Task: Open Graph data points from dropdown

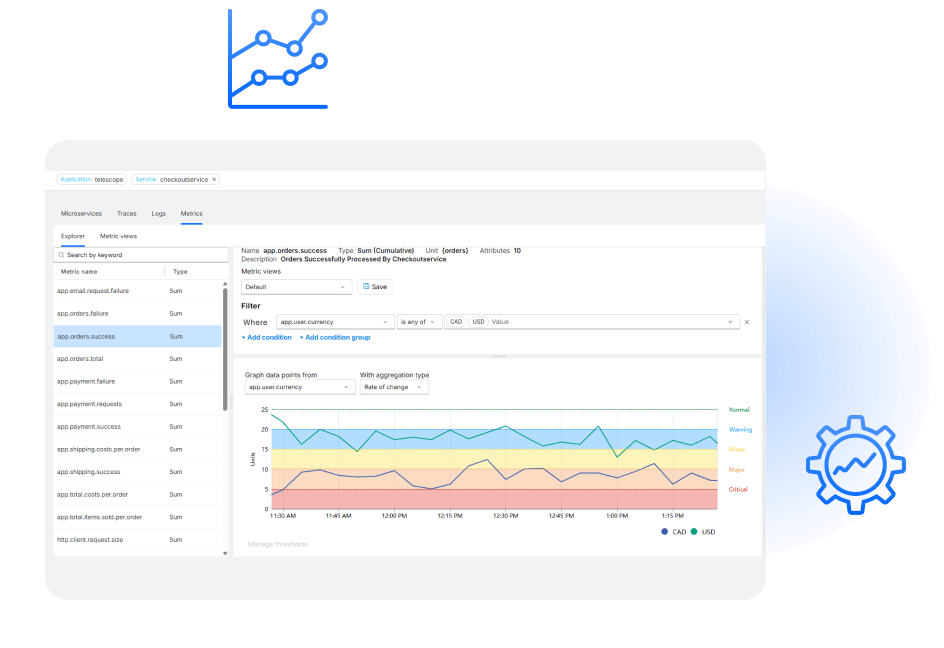Action: coord(299,387)
